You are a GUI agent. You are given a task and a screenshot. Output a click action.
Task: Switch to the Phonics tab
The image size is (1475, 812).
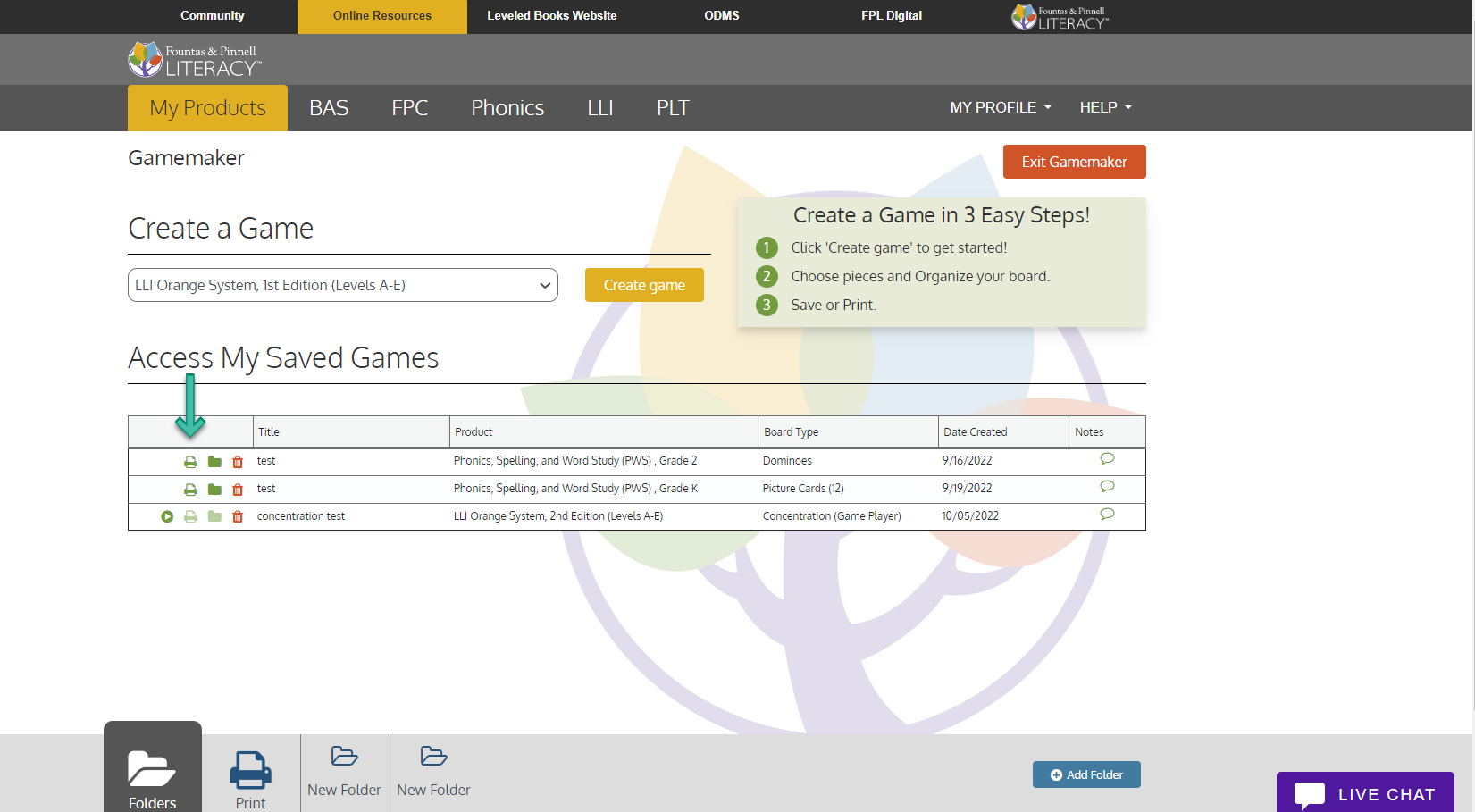507,107
